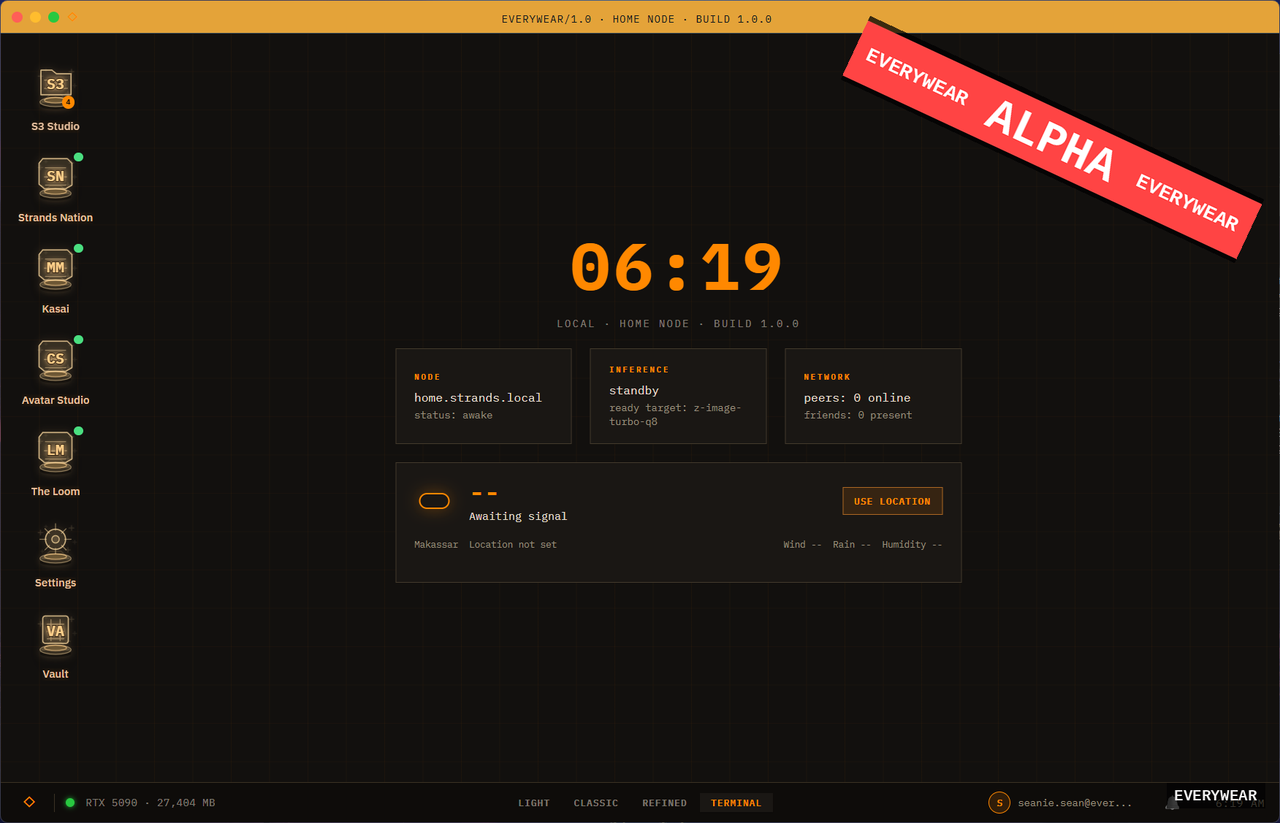Image resolution: width=1280 pixels, height=823 pixels.
Task: Click the Humidity -- readout
Action: 912,545
